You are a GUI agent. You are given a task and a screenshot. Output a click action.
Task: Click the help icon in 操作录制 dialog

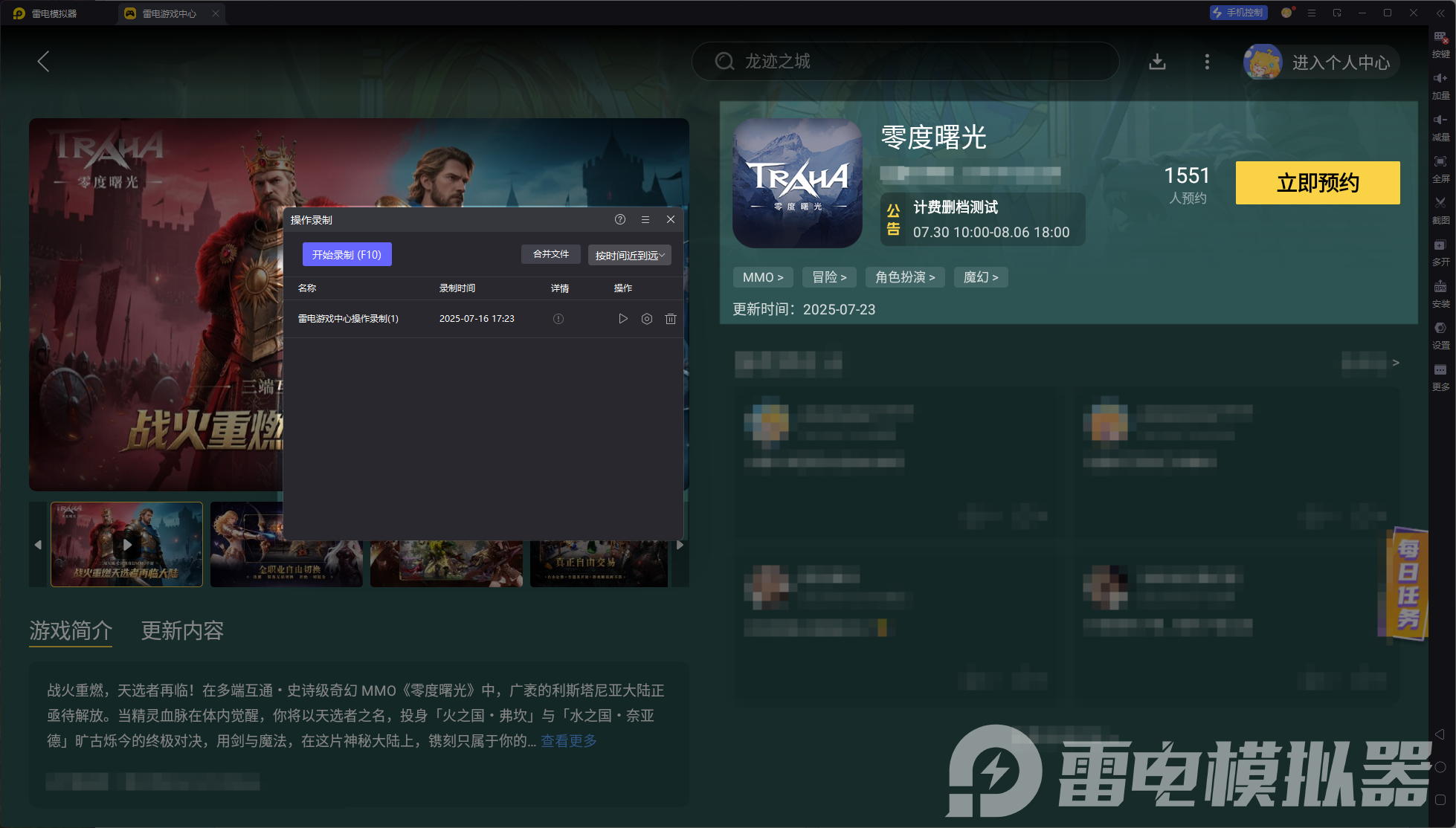pyautogui.click(x=620, y=219)
